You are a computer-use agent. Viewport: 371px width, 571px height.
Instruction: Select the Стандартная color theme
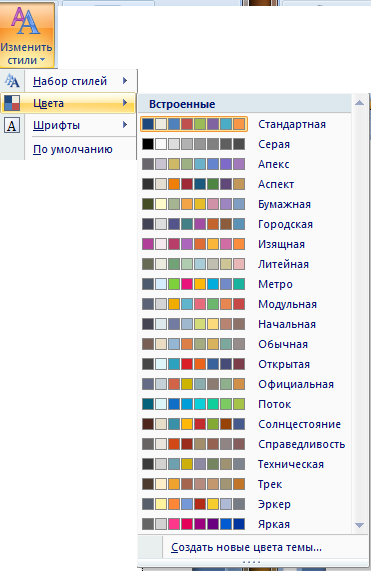click(x=245, y=124)
